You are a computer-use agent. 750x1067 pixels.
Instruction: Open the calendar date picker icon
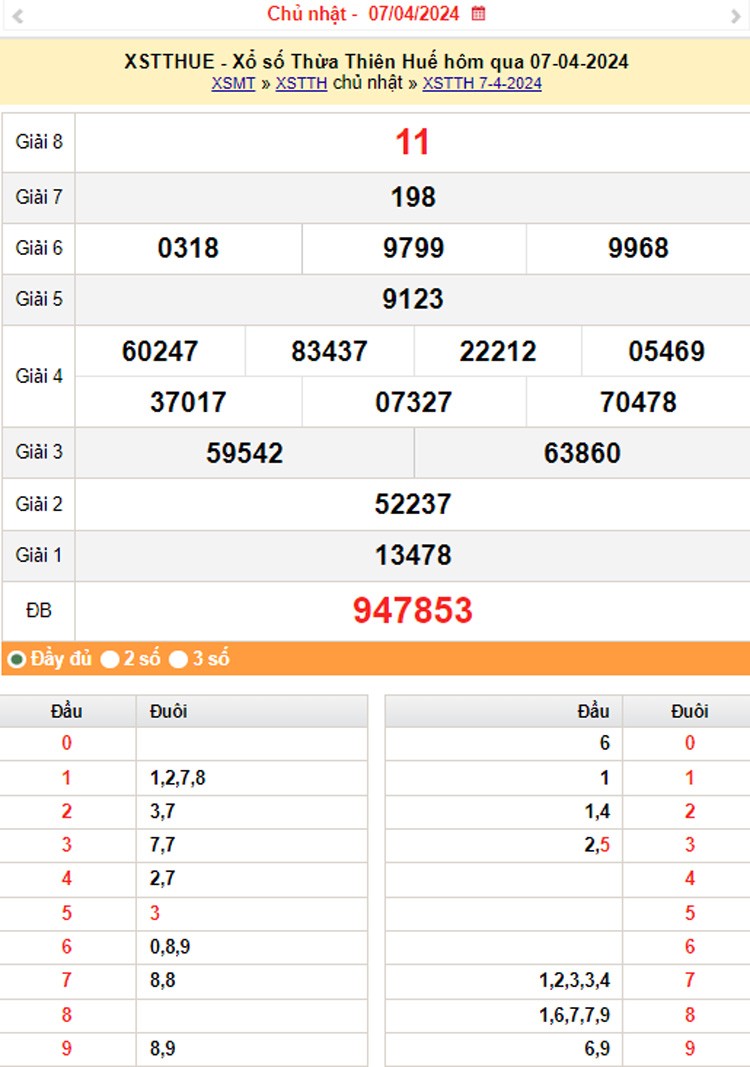479,14
